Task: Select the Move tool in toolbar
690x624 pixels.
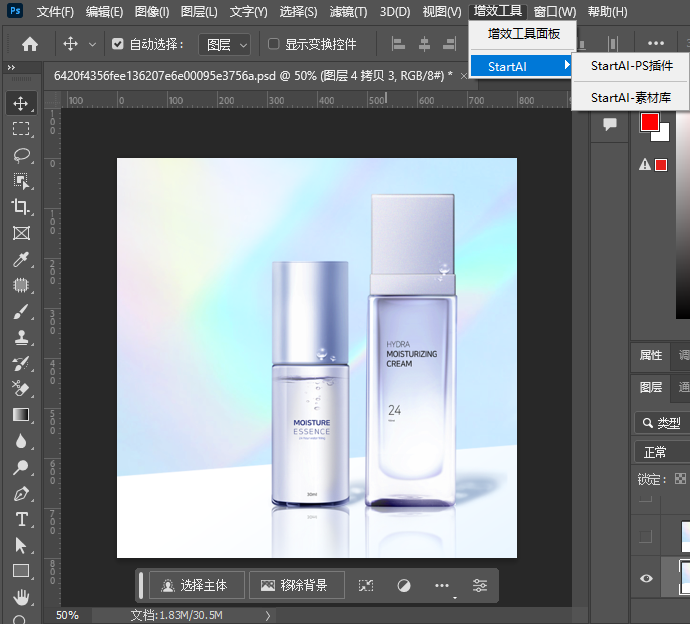Action: (x=21, y=103)
